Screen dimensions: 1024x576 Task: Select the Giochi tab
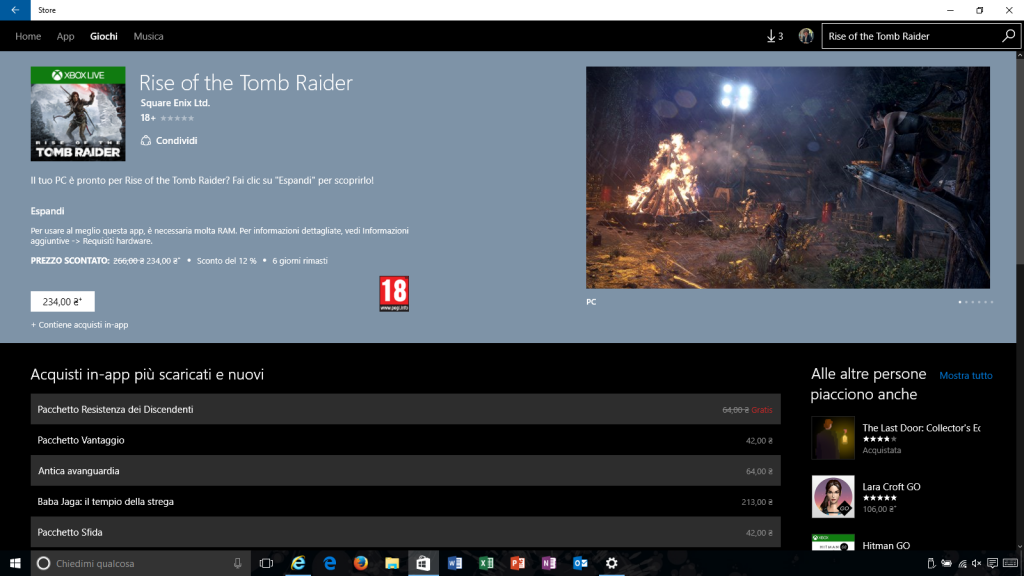click(104, 36)
